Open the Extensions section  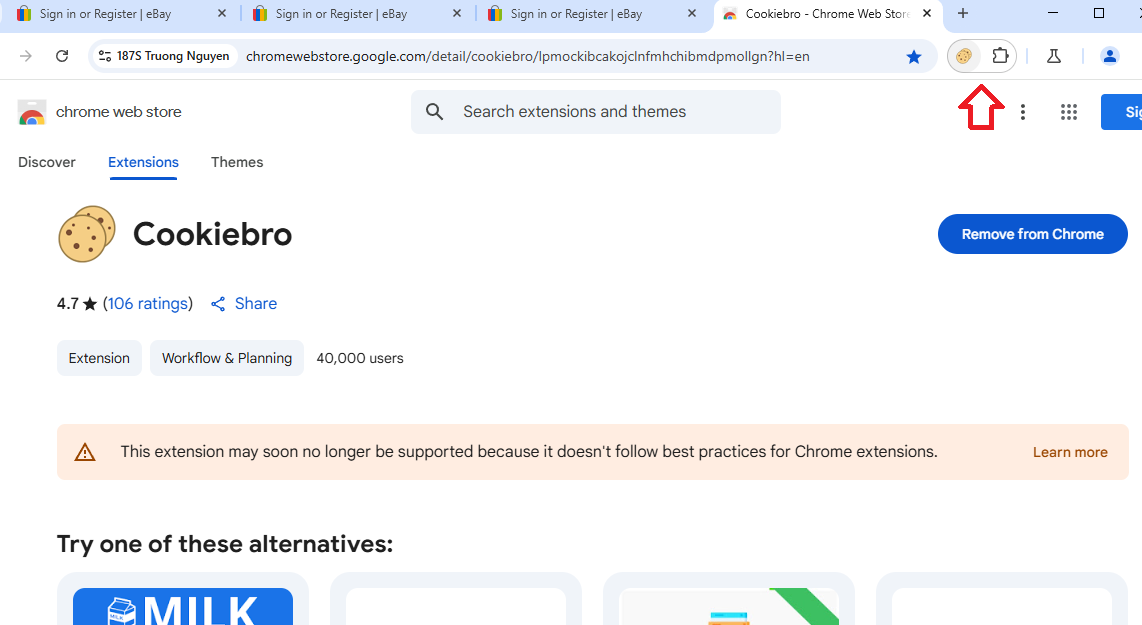click(x=143, y=162)
